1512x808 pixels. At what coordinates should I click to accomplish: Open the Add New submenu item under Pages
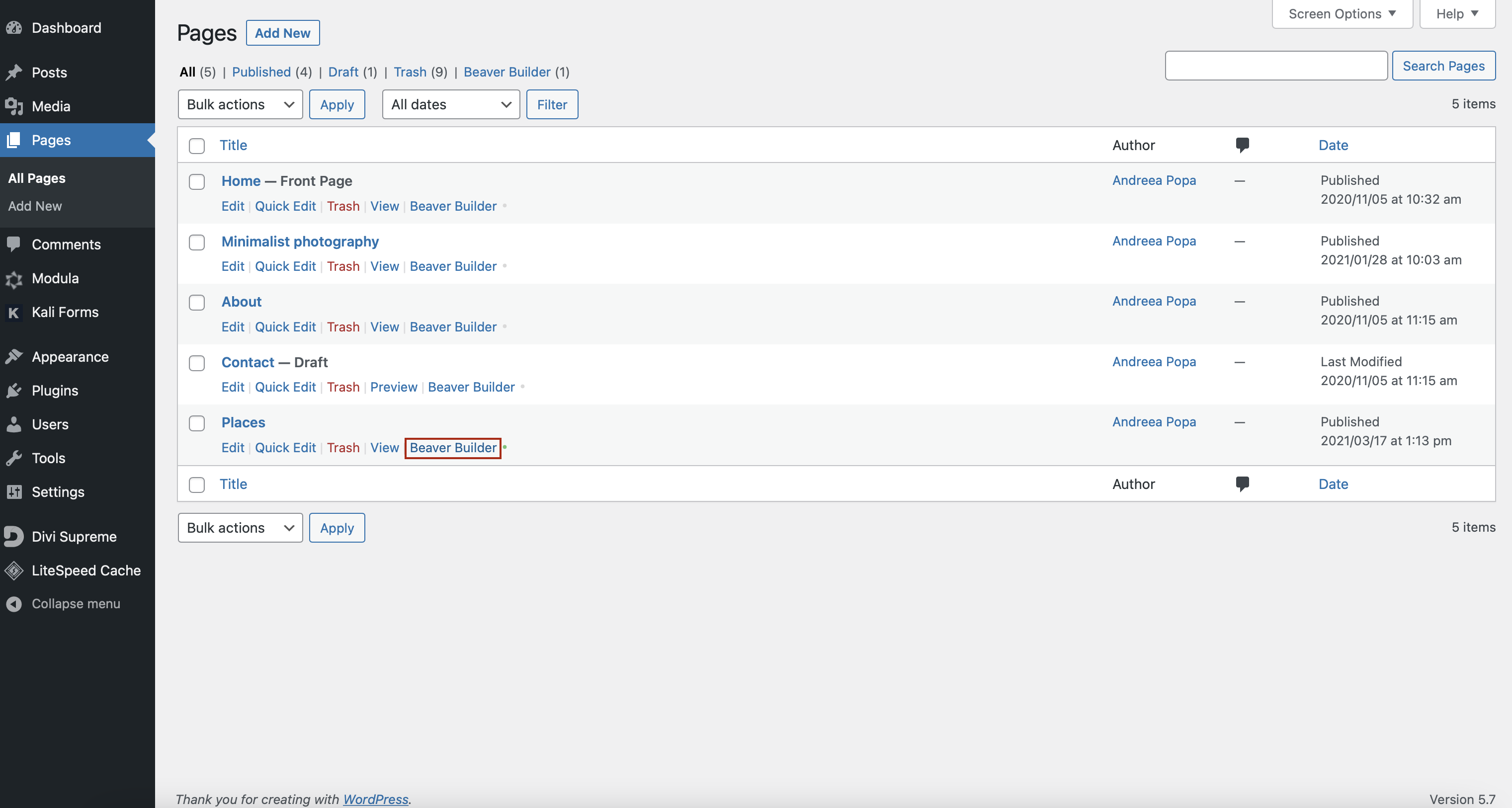pyautogui.click(x=35, y=206)
